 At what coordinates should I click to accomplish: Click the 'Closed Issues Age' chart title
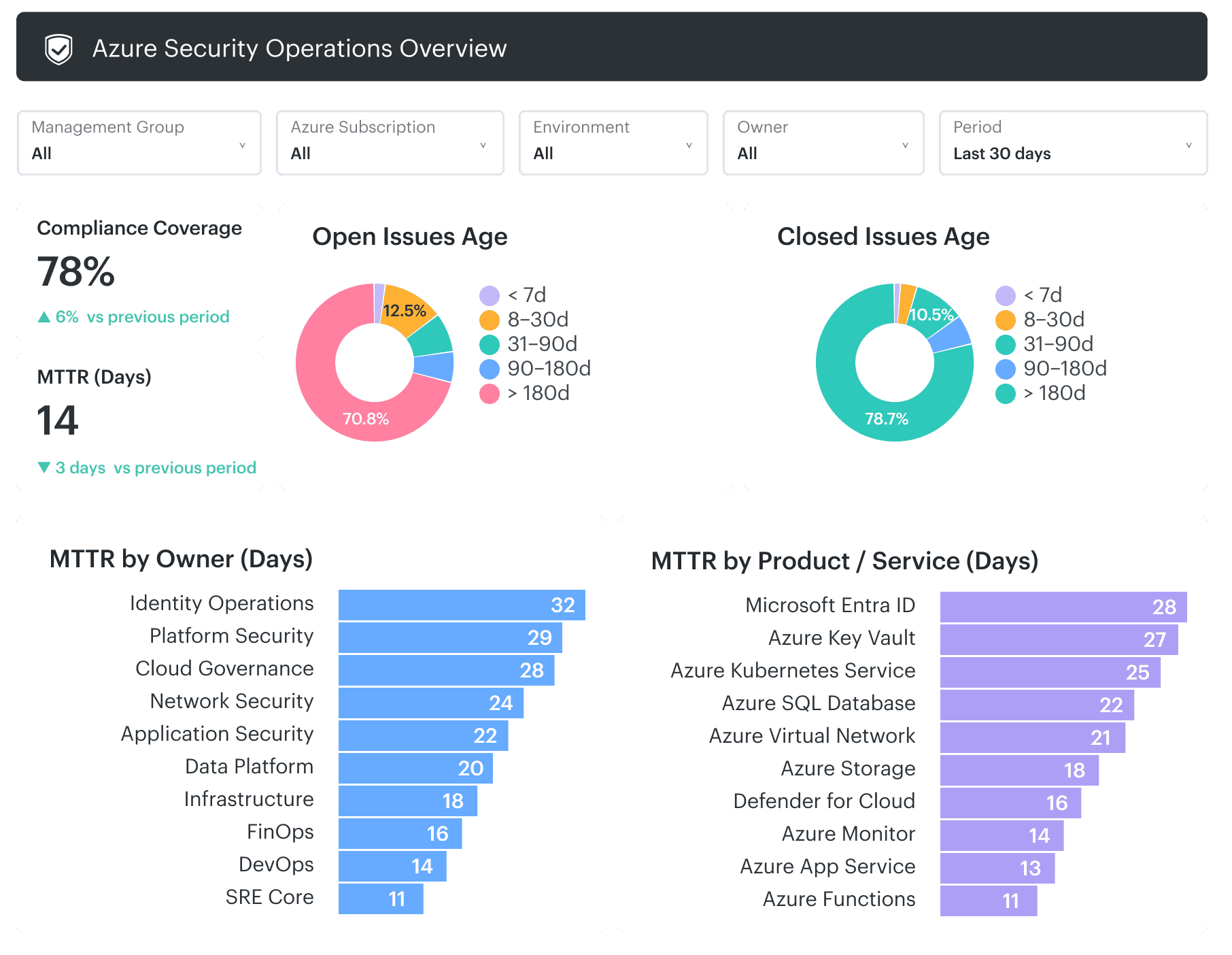(883, 237)
